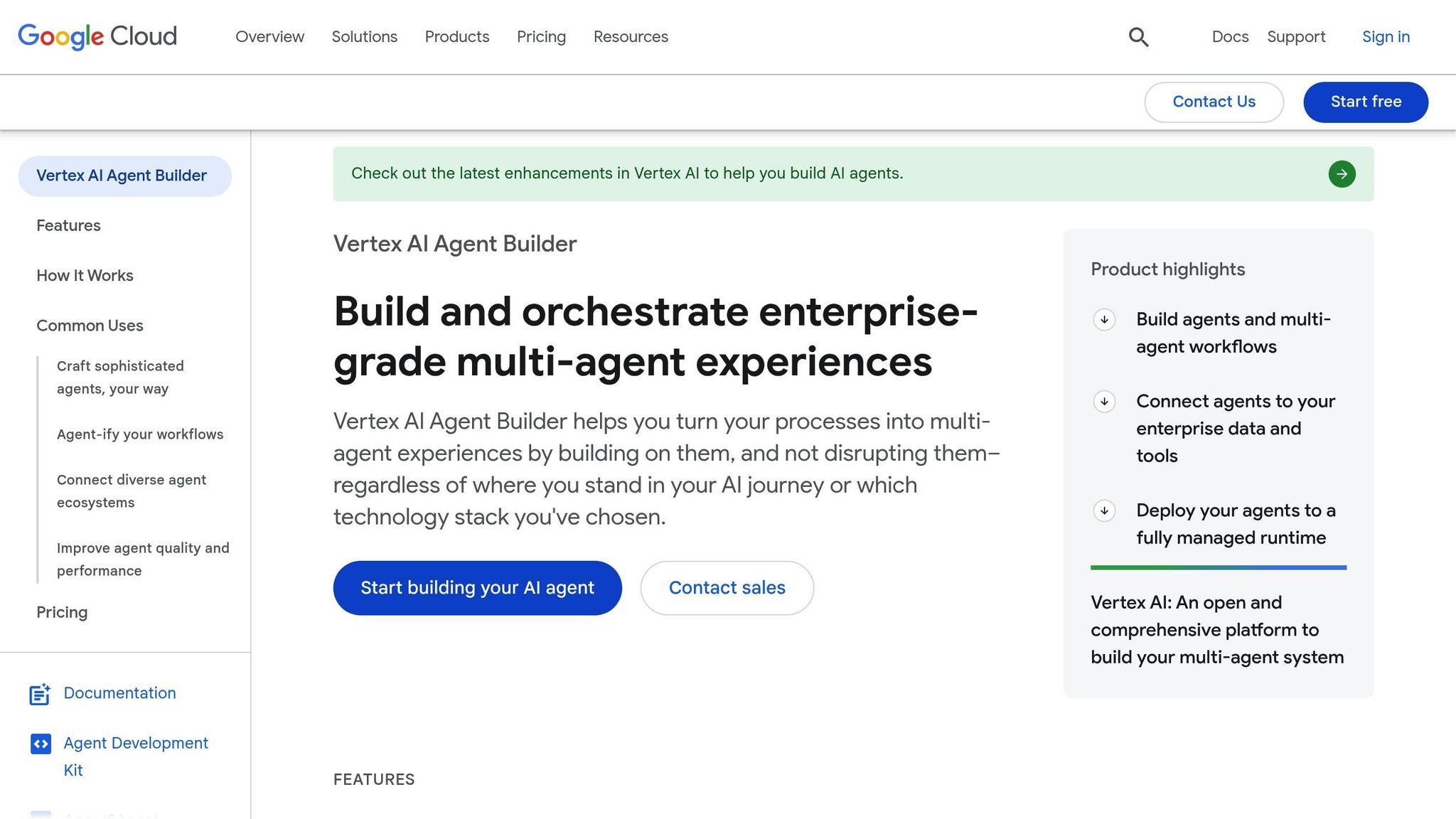This screenshot has width=1456, height=819.
Task: Click the 'Product highlights' heading
Action: (x=1168, y=269)
